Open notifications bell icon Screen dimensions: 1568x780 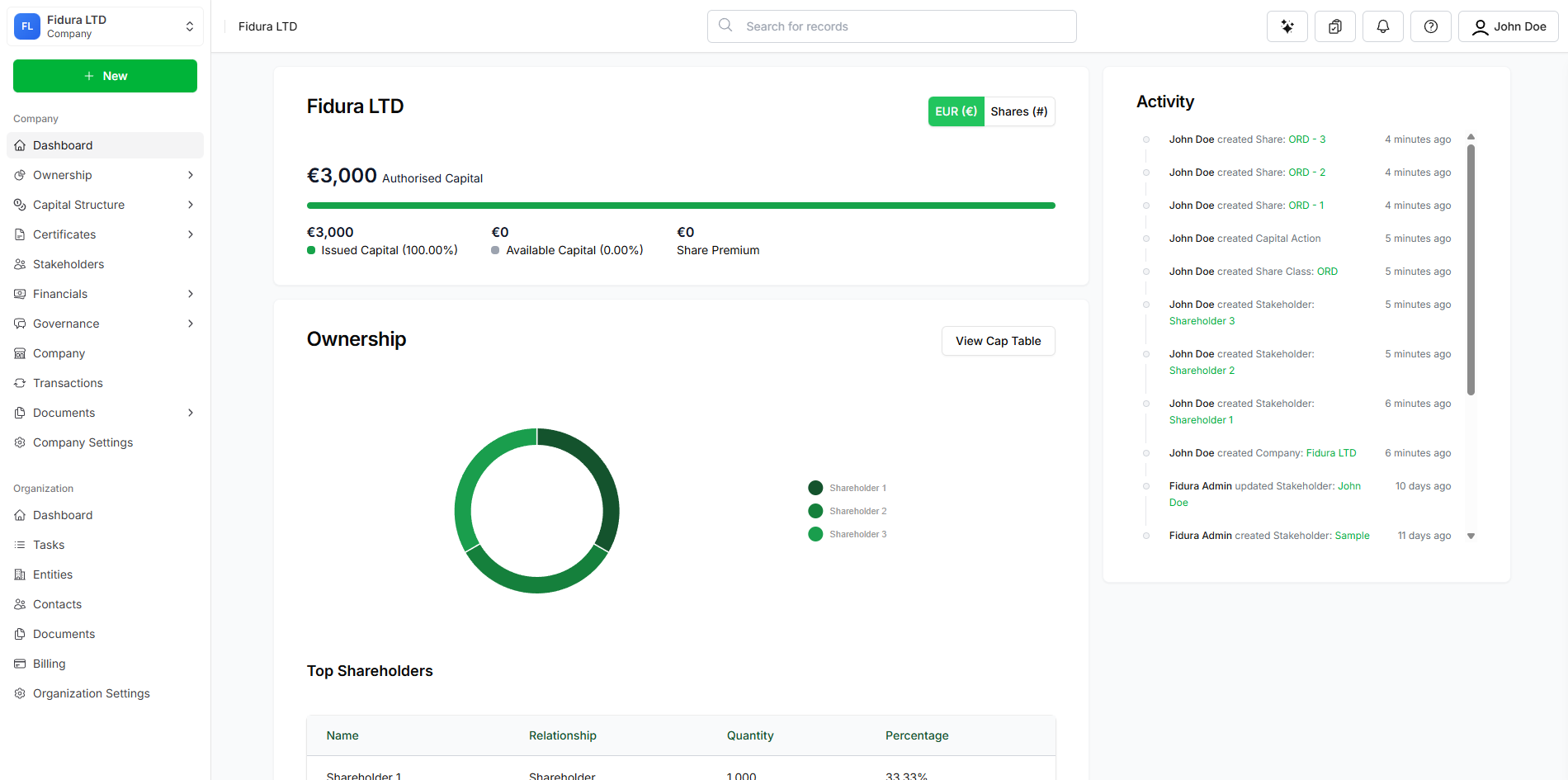pos(1382,26)
